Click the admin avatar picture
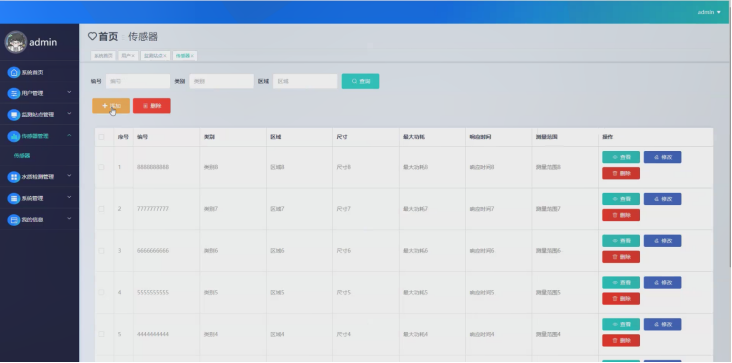Screen dimensions: 732x363 16,42
